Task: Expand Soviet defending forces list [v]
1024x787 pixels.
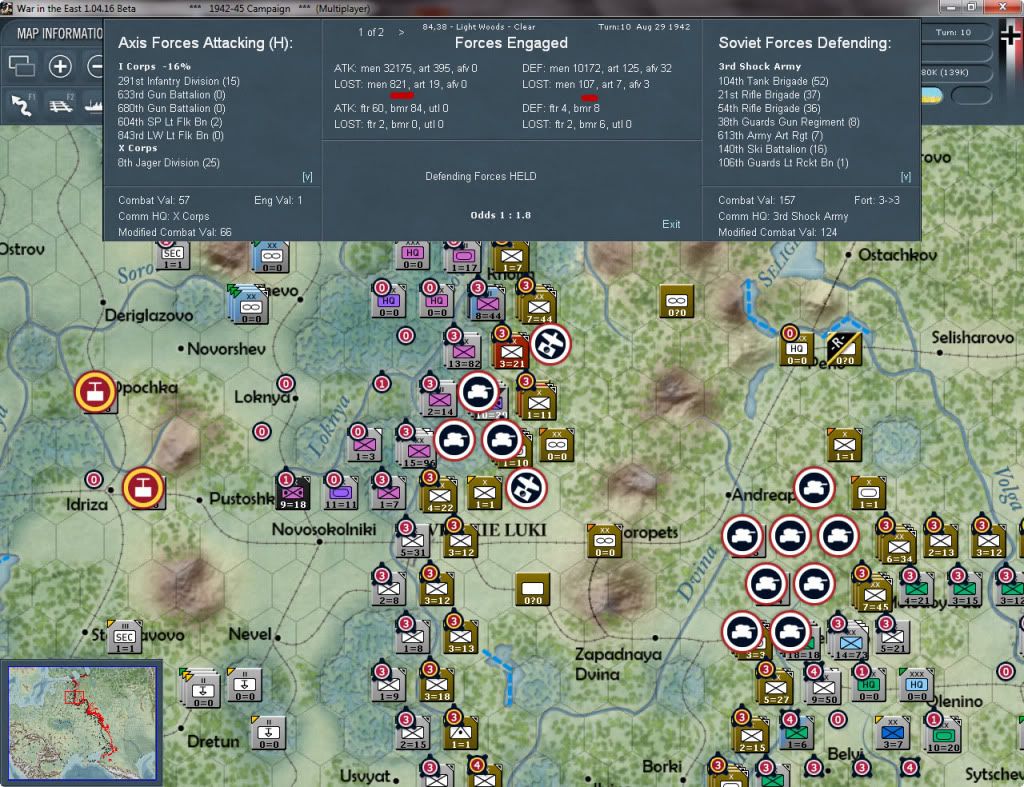Action: pos(905,176)
